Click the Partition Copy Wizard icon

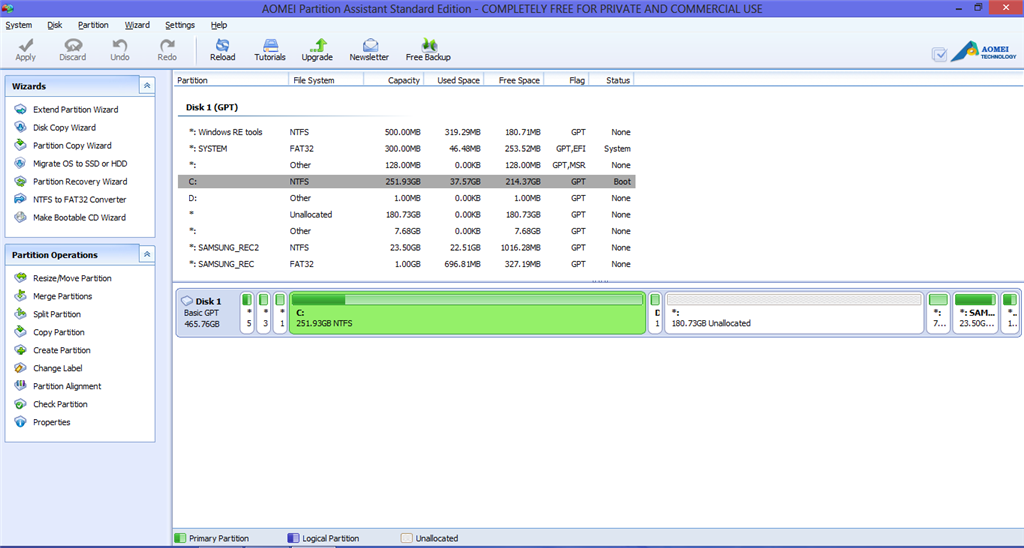coord(21,145)
